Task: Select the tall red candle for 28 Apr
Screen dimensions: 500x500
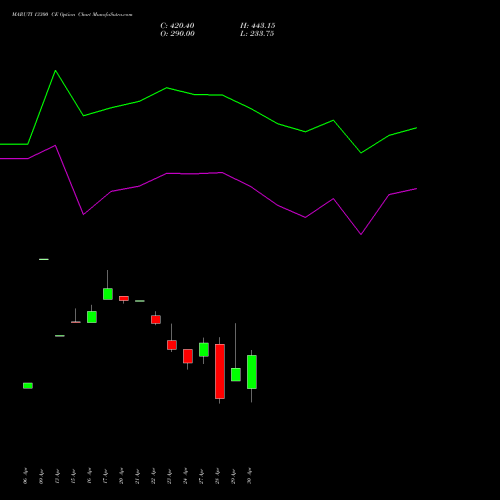Action: (220, 371)
